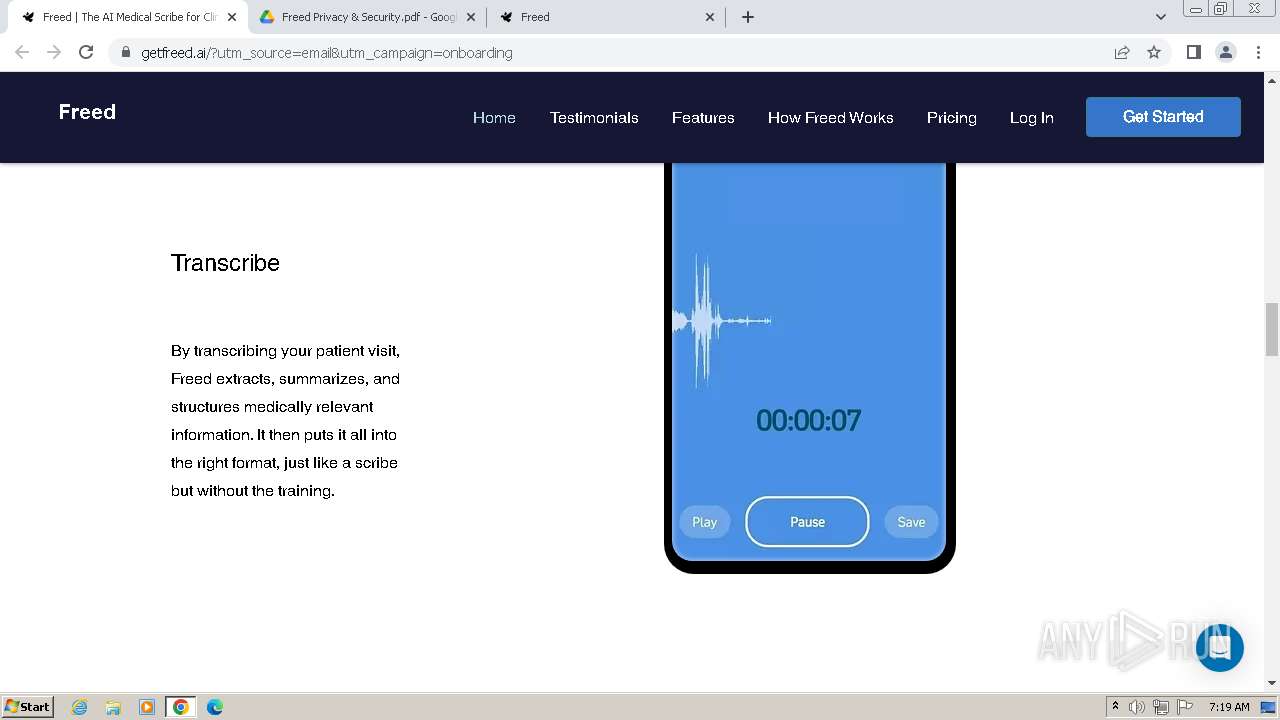Open Chrome three-dot menu
The image size is (1280, 720).
(x=1258, y=52)
